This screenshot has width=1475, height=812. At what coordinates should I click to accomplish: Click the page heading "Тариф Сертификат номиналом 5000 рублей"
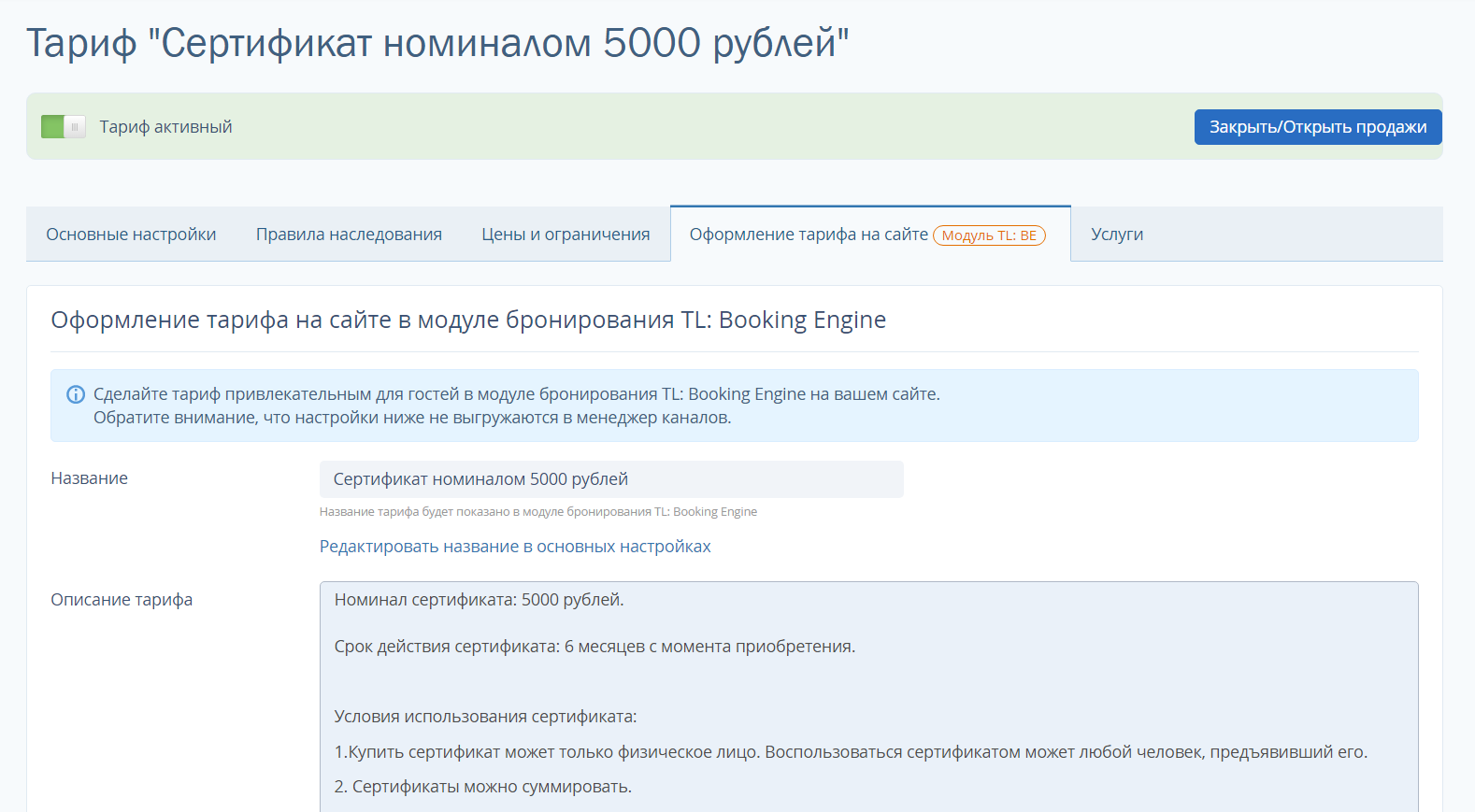tap(437, 43)
